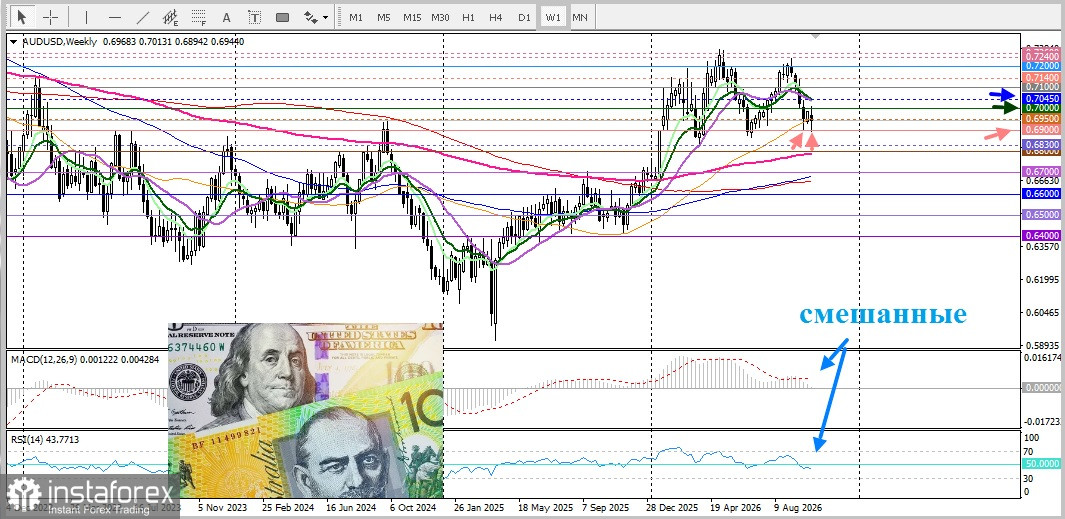
Task: Click the 0.64000 price level label
Action: pyautogui.click(x=1041, y=235)
